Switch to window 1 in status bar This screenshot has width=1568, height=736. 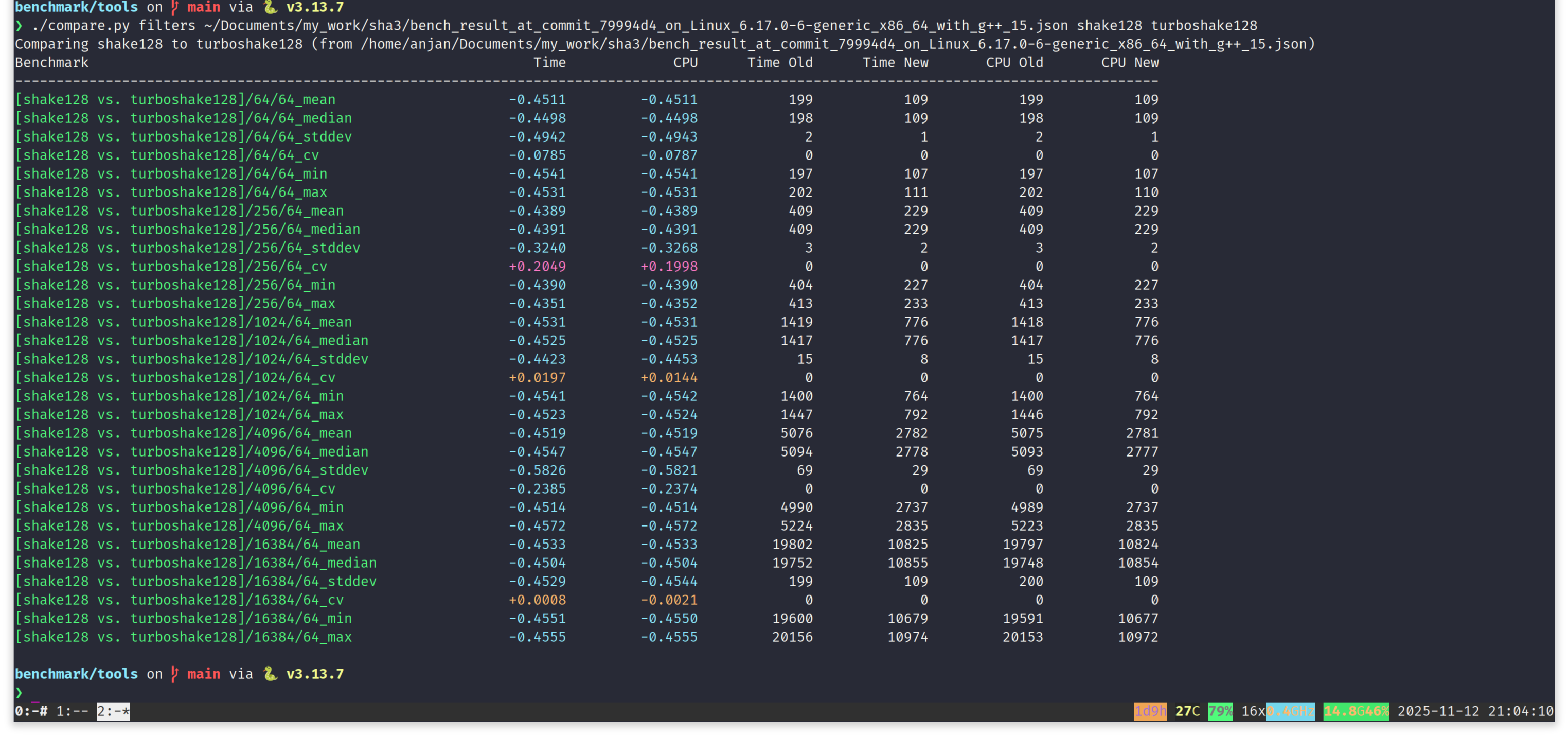72,711
